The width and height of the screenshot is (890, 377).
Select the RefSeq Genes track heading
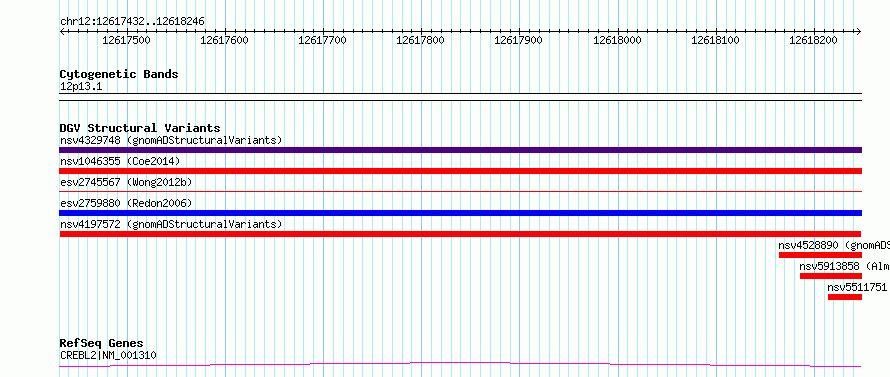pyautogui.click(x=101, y=344)
